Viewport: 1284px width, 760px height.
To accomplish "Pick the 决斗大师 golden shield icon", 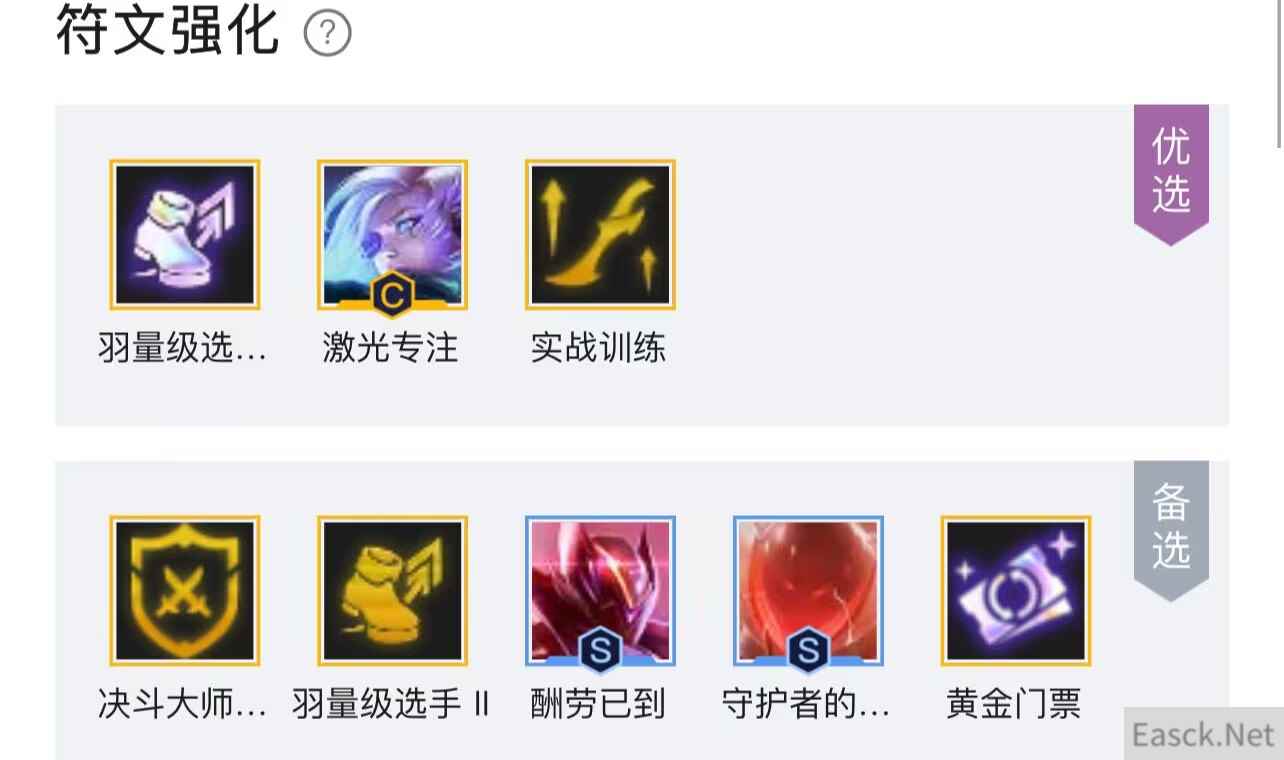I will [185, 591].
